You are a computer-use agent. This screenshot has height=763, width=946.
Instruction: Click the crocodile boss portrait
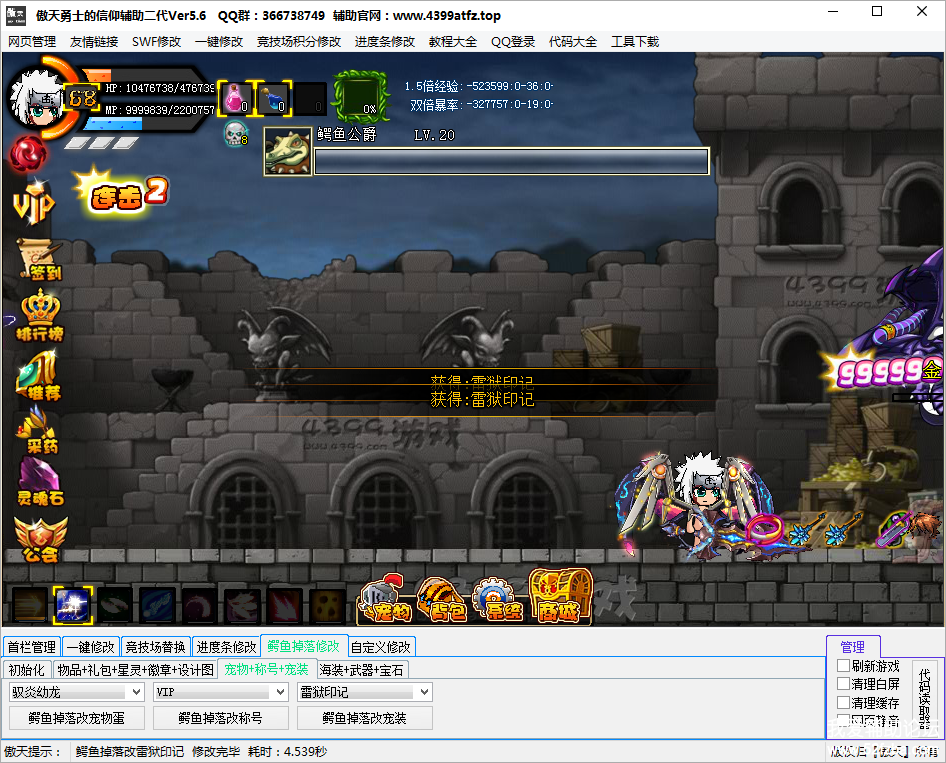pyautogui.click(x=288, y=152)
